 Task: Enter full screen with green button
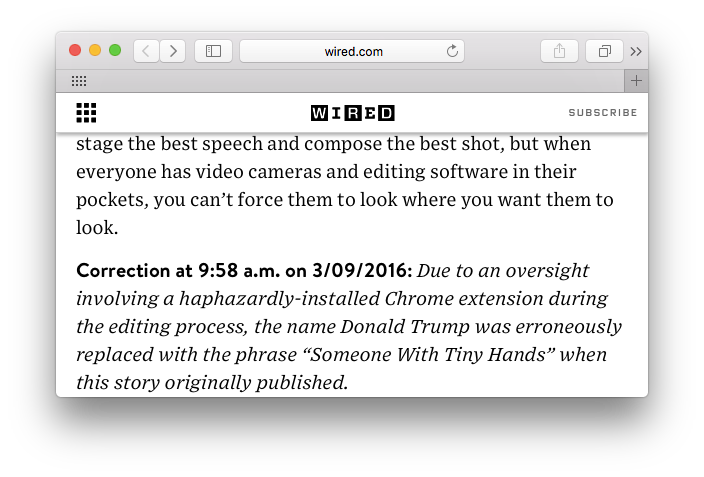(x=115, y=50)
